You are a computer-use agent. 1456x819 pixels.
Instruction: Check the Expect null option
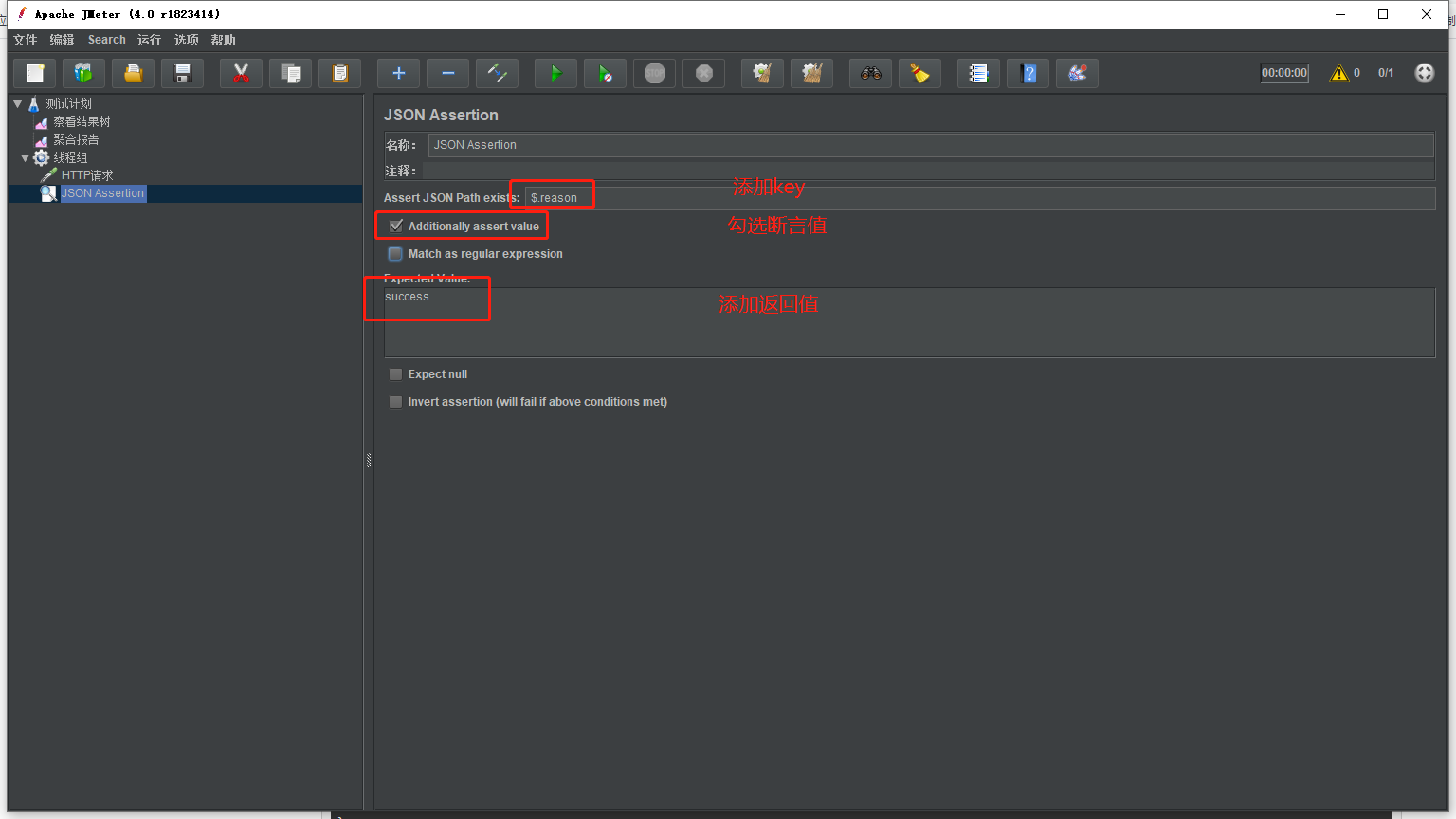(396, 374)
